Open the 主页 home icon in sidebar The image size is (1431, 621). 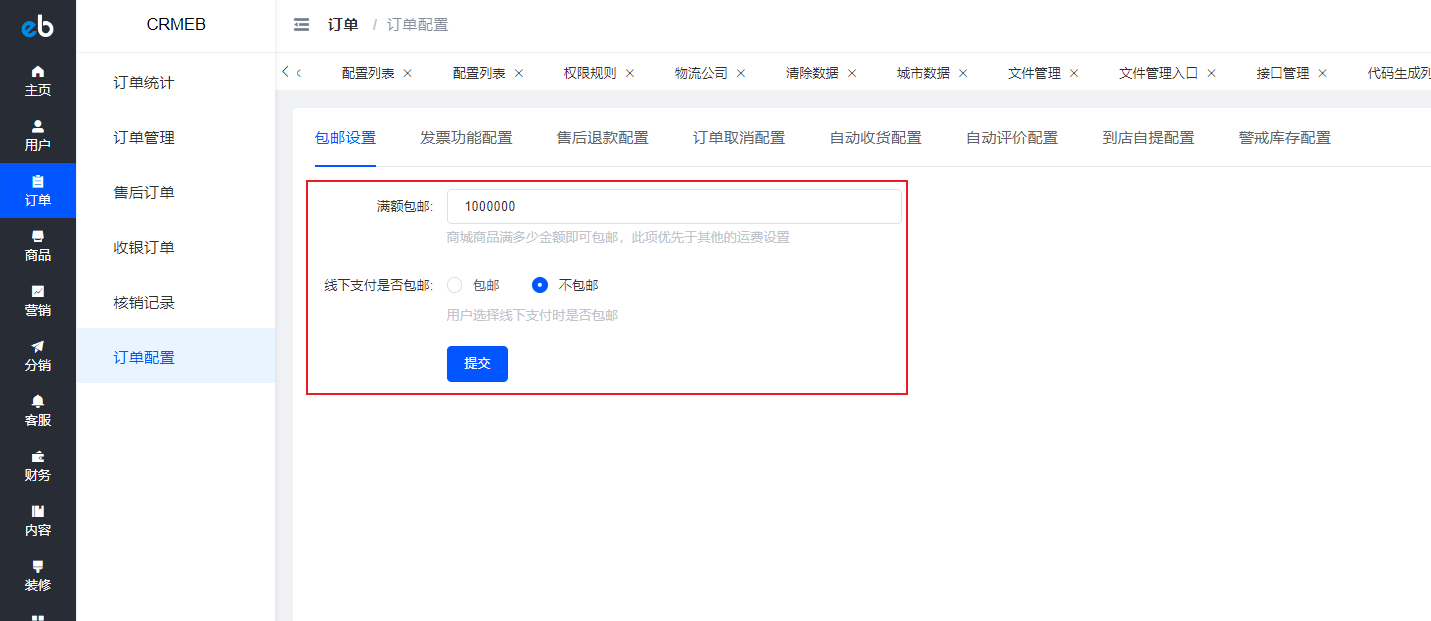point(38,72)
